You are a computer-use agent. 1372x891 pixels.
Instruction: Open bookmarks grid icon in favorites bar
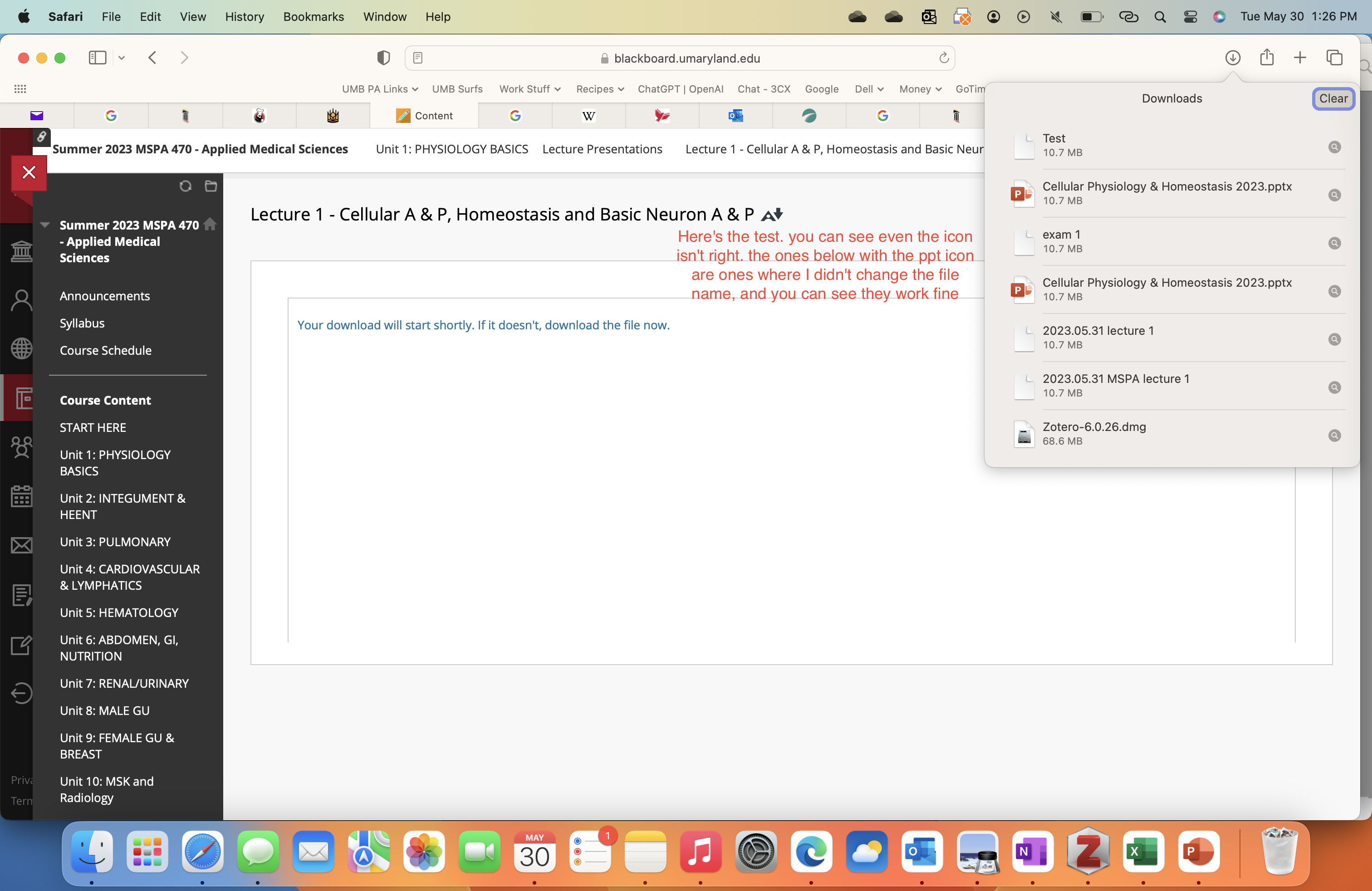click(x=20, y=89)
